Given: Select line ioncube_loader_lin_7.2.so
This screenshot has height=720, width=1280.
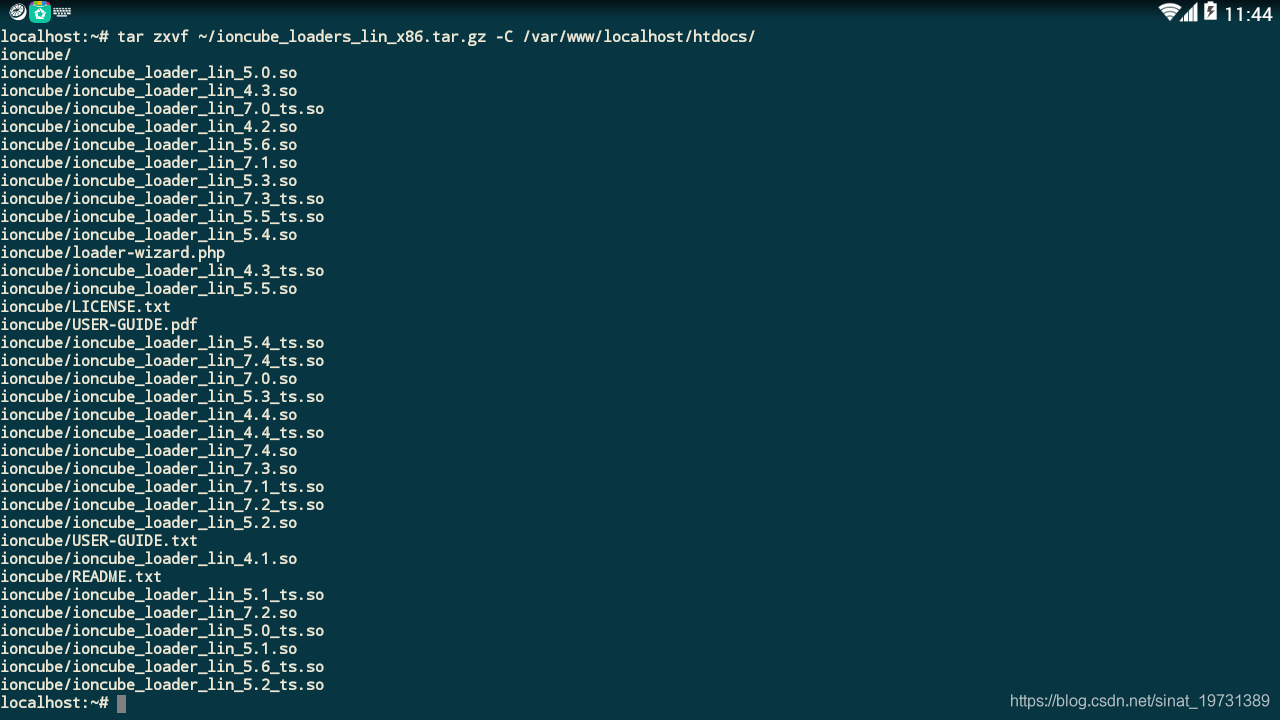Looking at the screenshot, I should 148,613.
